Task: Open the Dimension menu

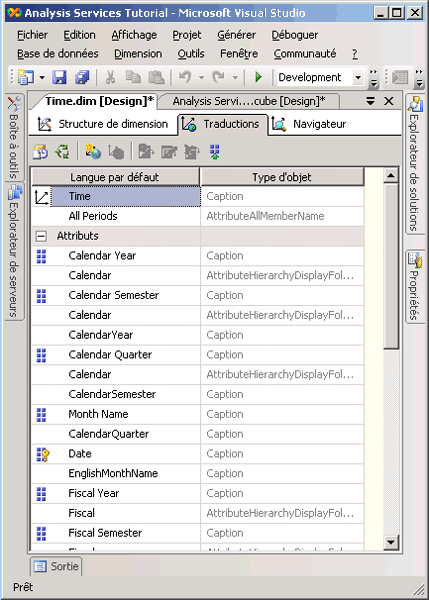Action: pyautogui.click(x=138, y=54)
